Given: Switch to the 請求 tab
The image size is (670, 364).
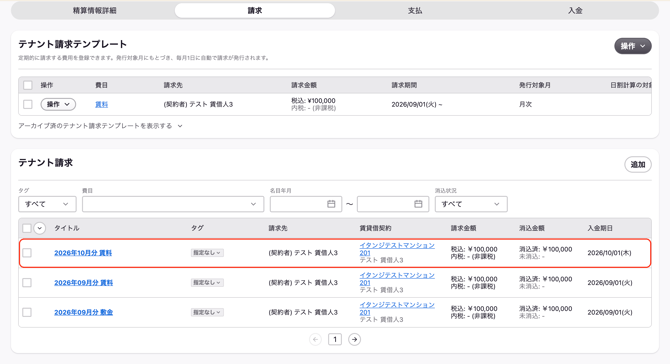Looking at the screenshot, I should [255, 11].
